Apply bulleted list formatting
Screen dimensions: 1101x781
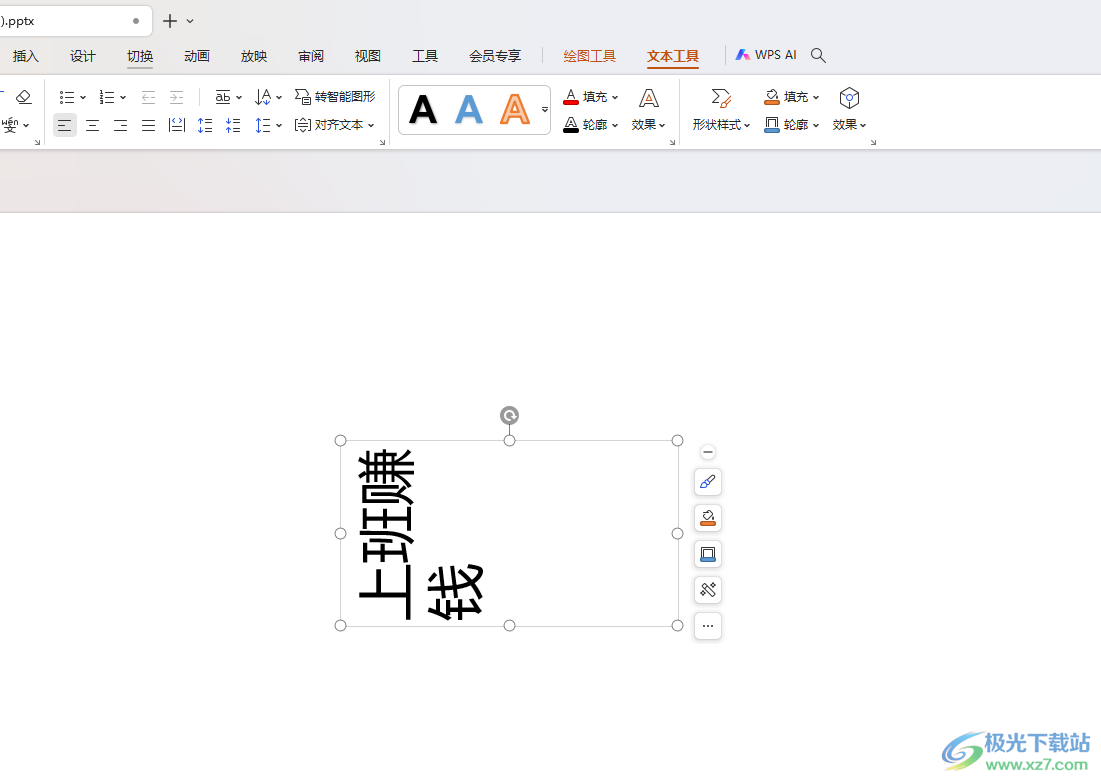[67, 97]
